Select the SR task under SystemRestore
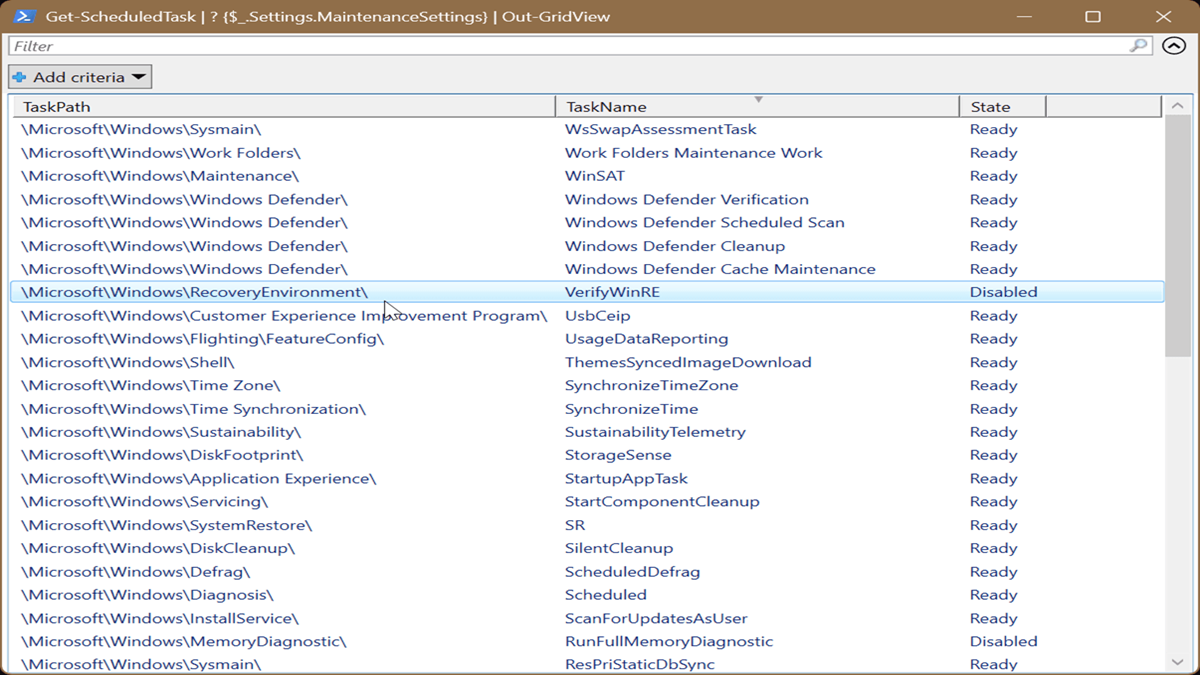Screen dimensions: 1200x675 click(575, 525)
